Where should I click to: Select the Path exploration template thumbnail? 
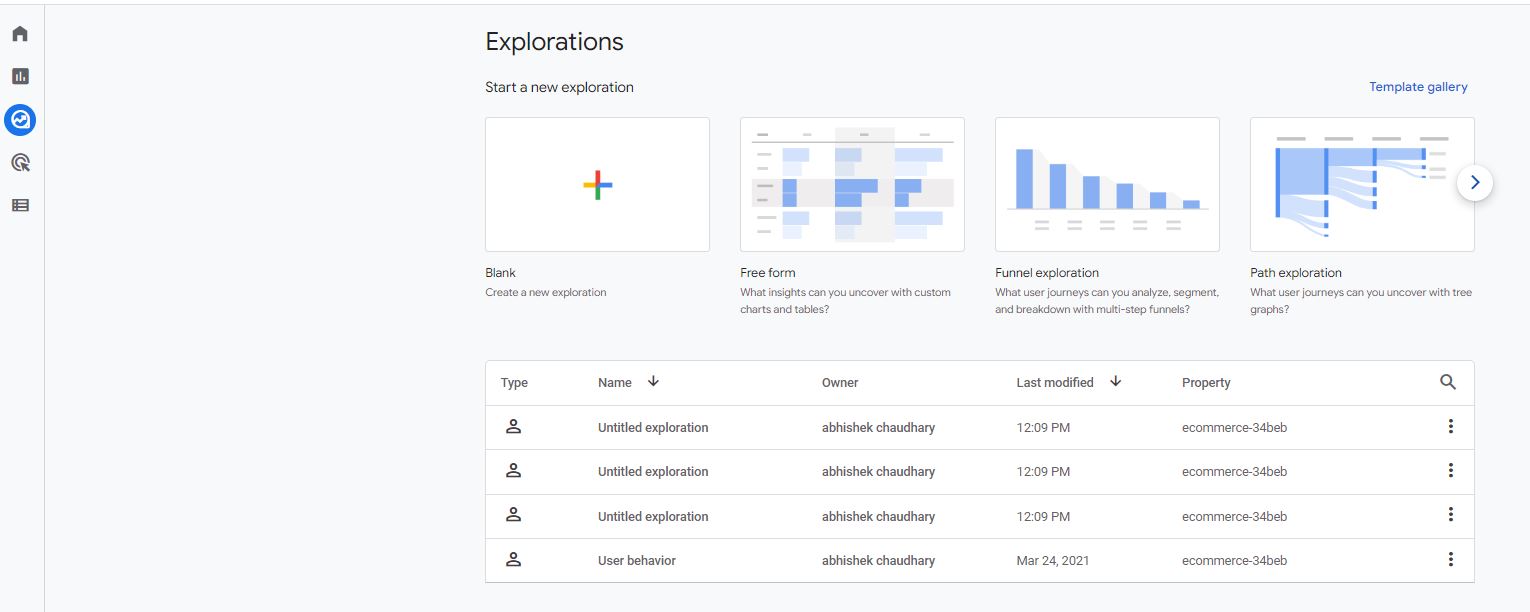1362,184
